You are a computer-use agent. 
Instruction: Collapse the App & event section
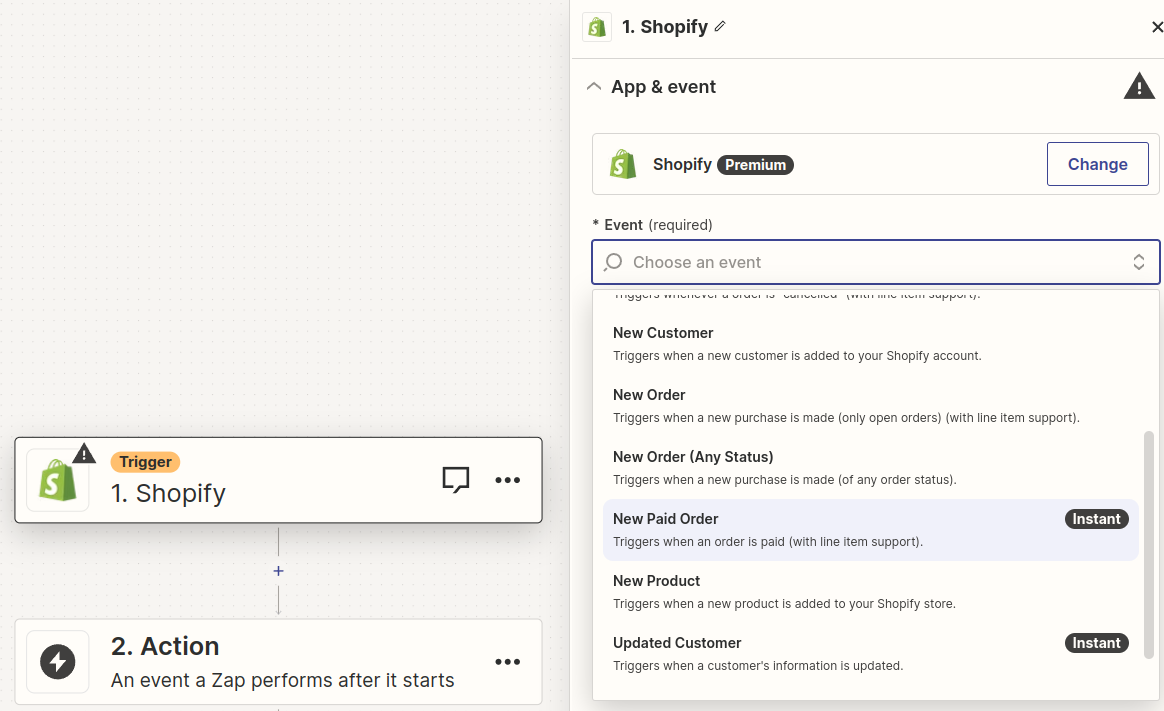click(593, 87)
